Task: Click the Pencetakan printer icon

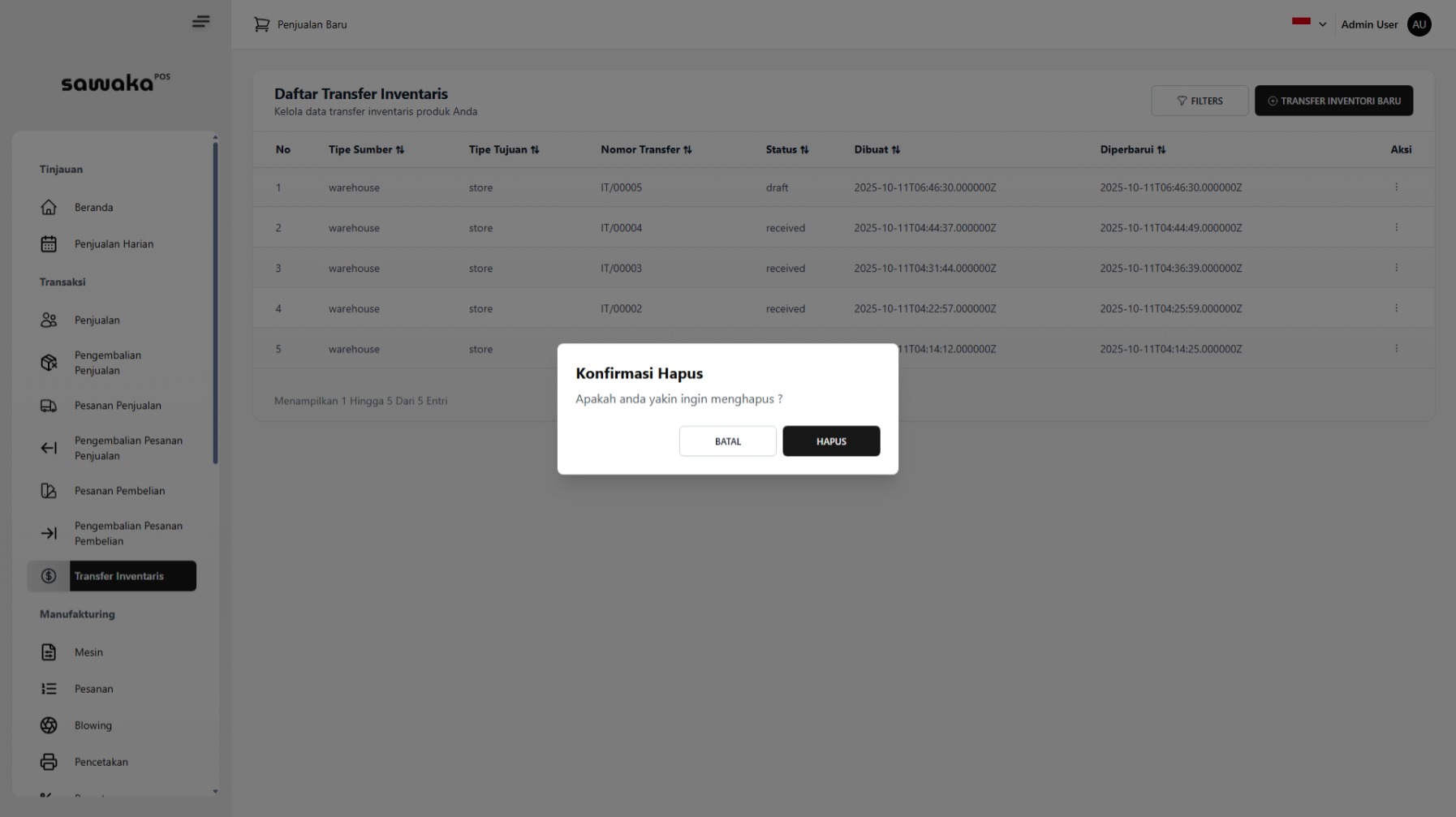Action: 49,762
